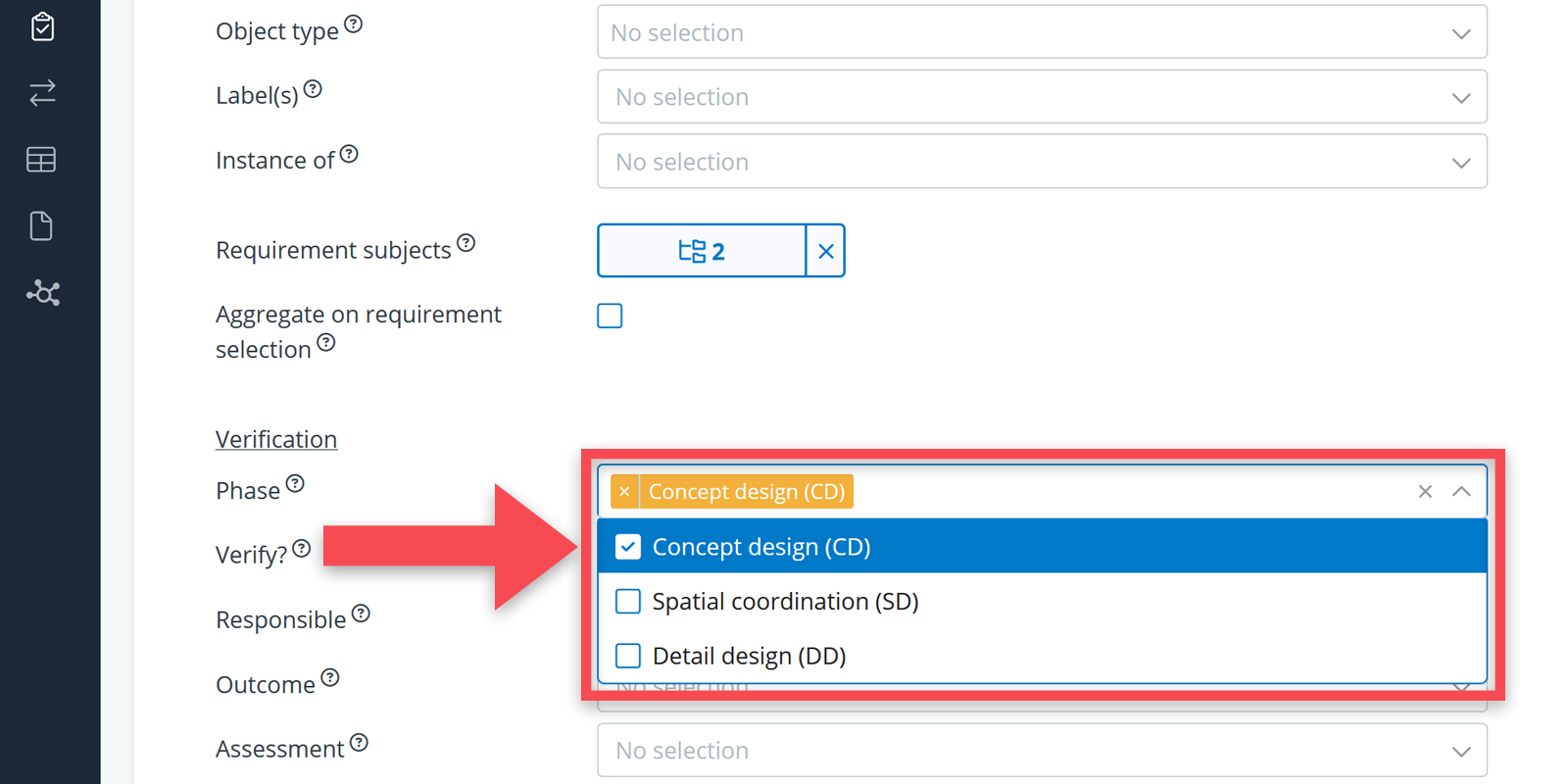
Task: Remove the orange Concept design tag
Action: point(624,492)
